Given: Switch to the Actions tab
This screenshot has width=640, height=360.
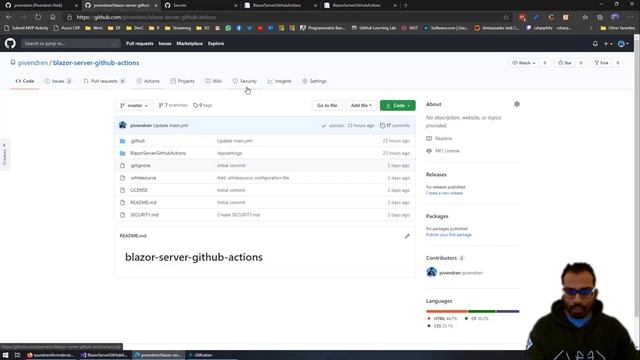Looking at the screenshot, I should (x=148, y=81).
